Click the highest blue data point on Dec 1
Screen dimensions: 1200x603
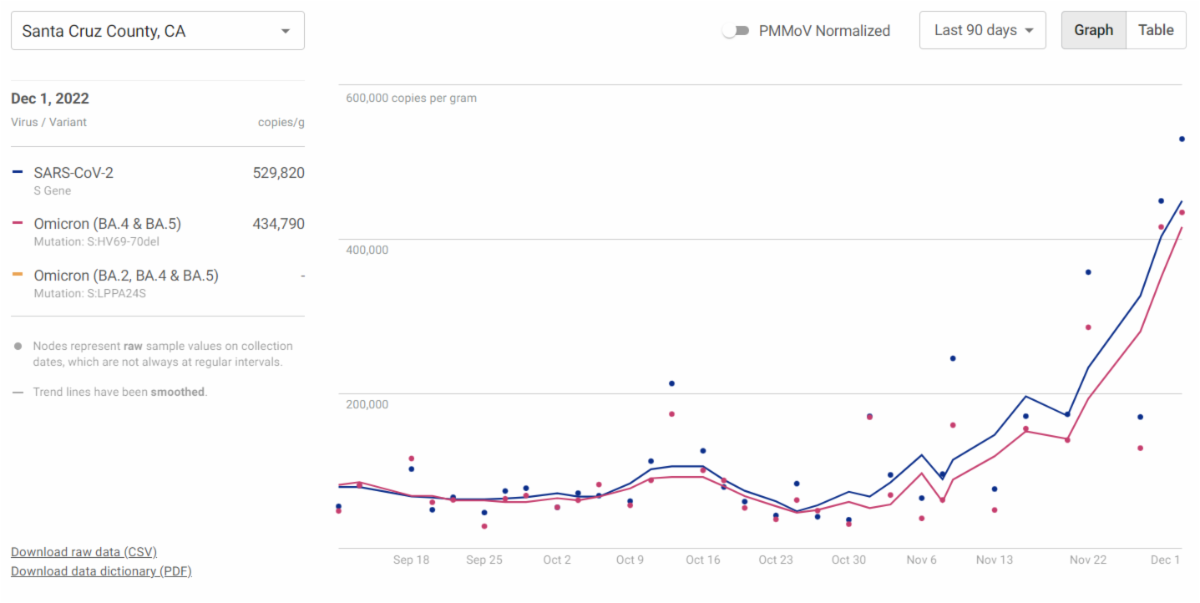(1181, 139)
